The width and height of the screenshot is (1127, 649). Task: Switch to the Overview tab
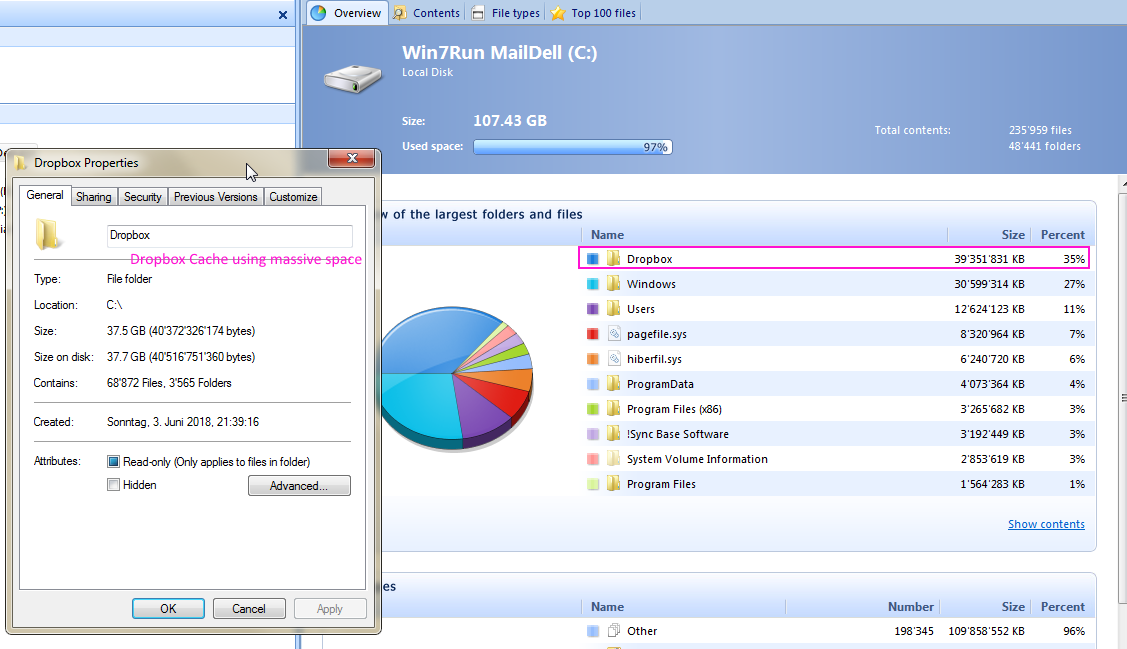click(x=348, y=13)
